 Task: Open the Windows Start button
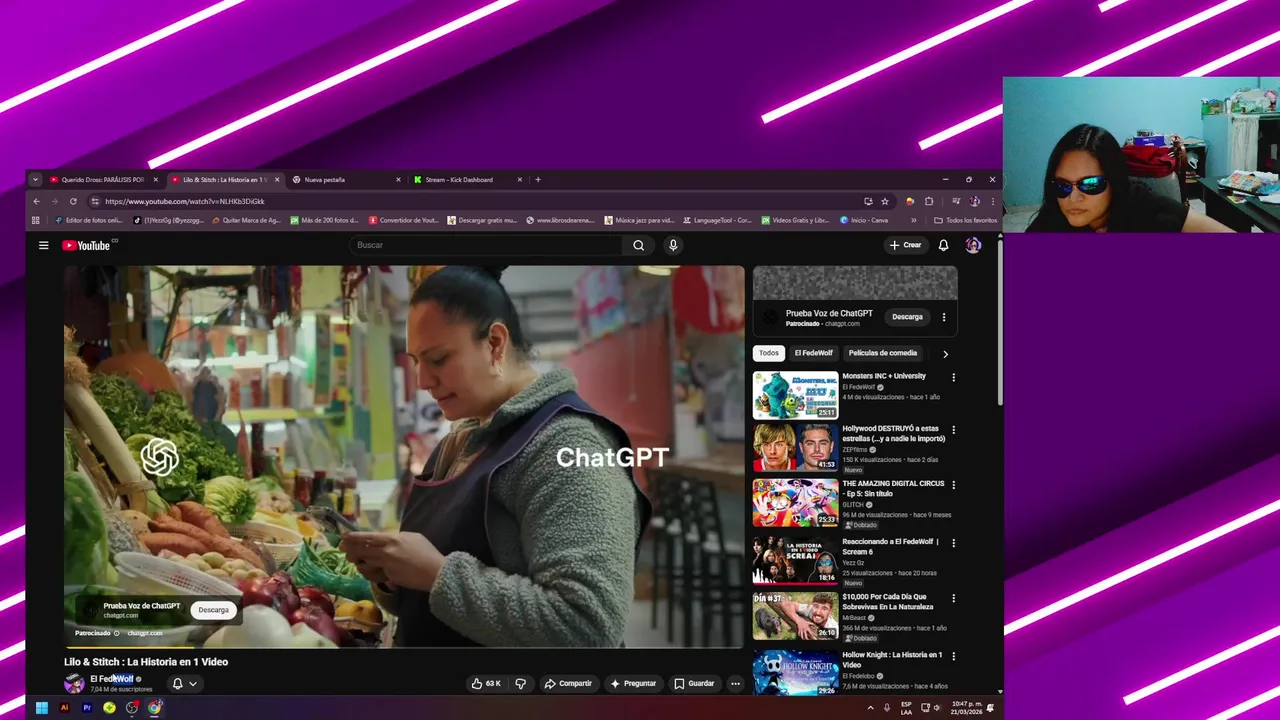41,708
